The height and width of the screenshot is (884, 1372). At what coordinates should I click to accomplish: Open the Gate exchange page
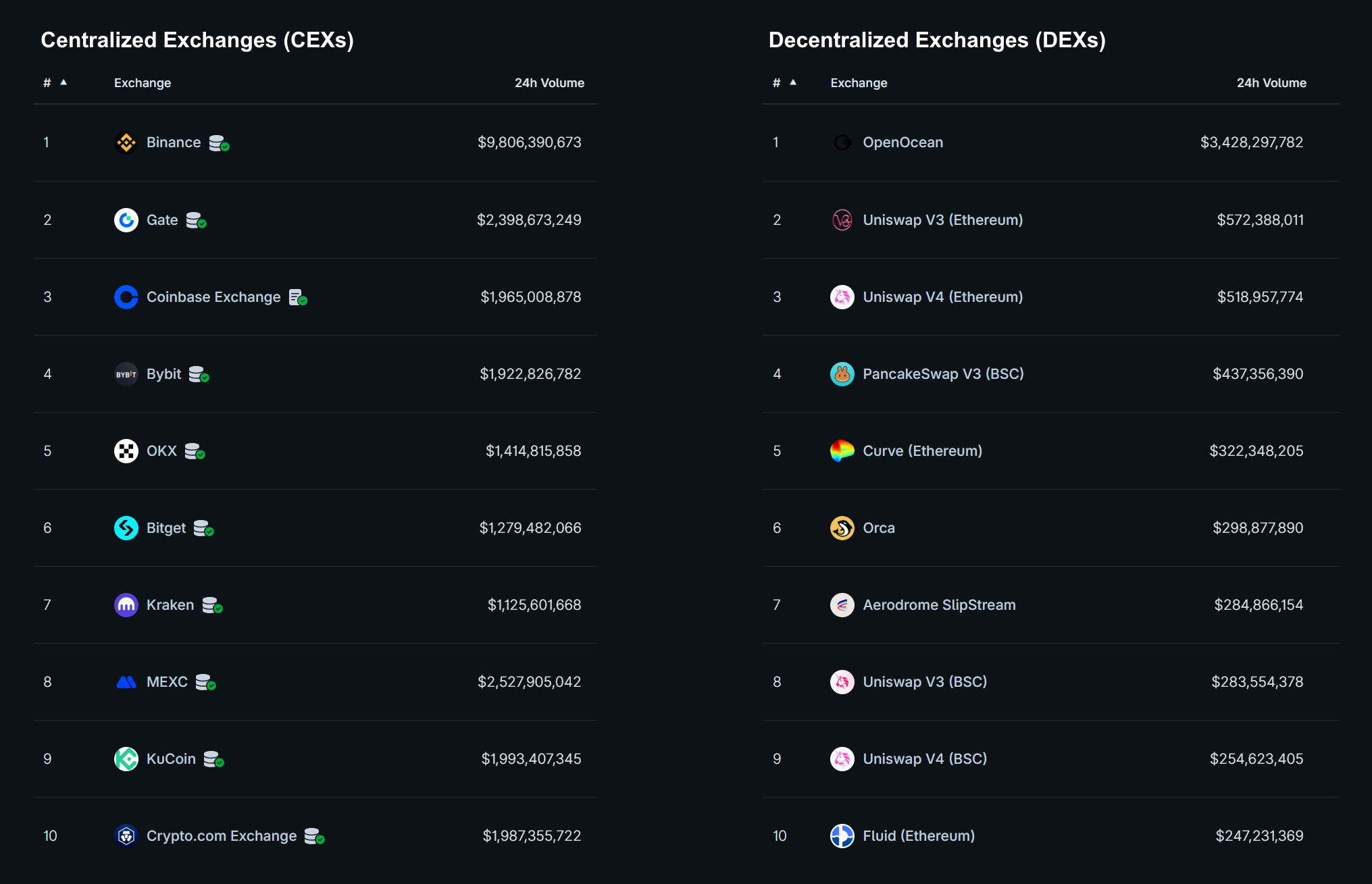pyautogui.click(x=161, y=219)
